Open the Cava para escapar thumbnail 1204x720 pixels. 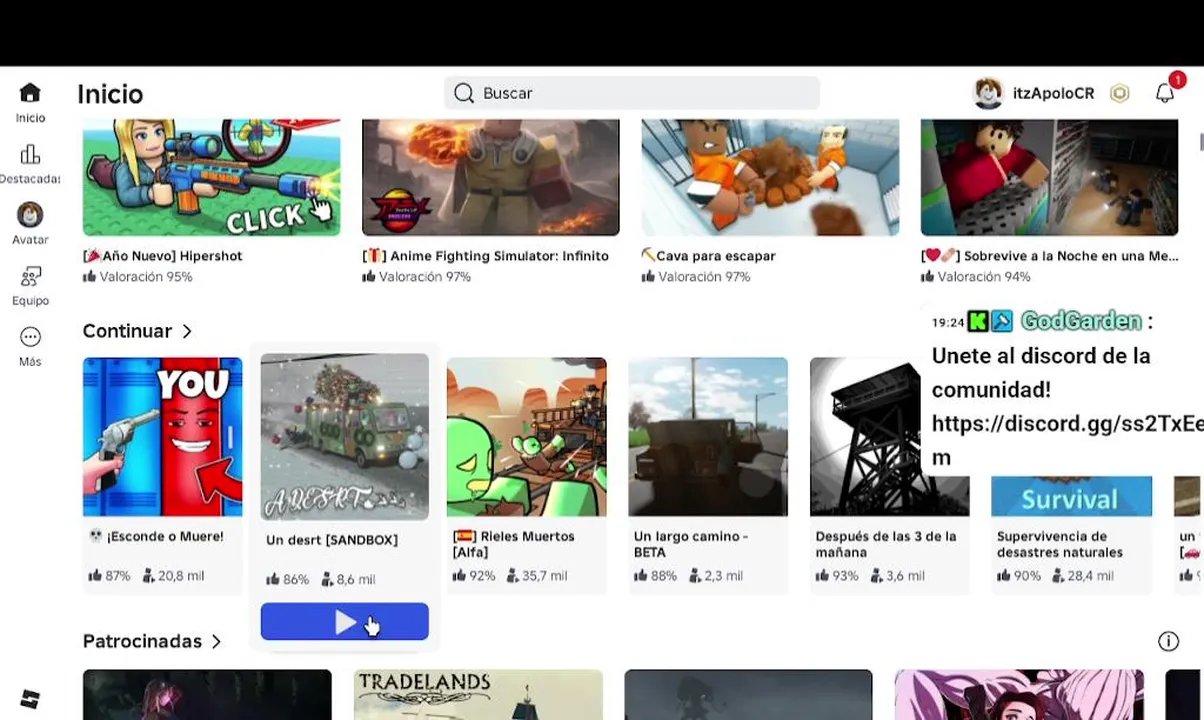(770, 177)
